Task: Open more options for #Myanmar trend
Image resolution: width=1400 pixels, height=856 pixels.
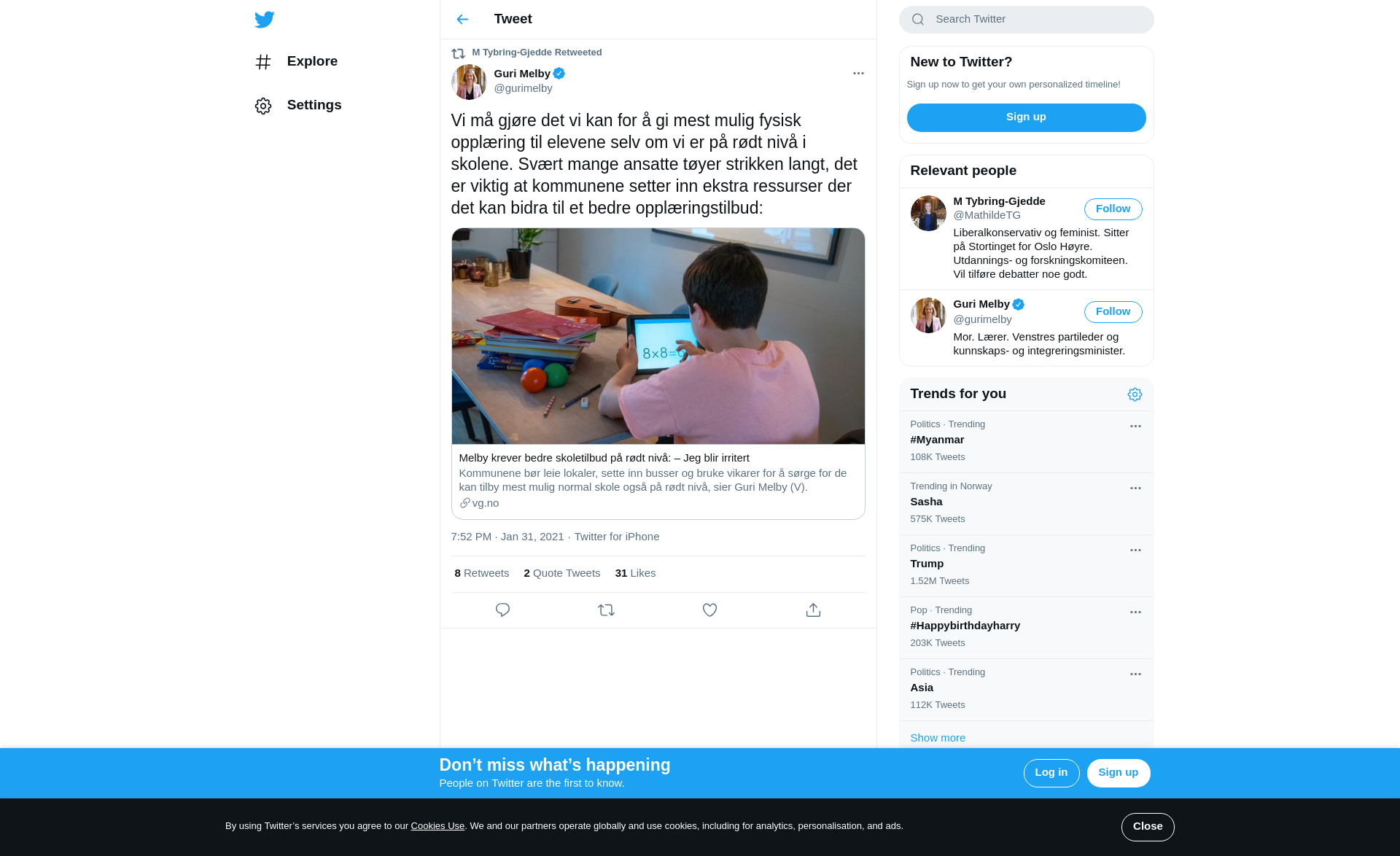Action: (1135, 427)
